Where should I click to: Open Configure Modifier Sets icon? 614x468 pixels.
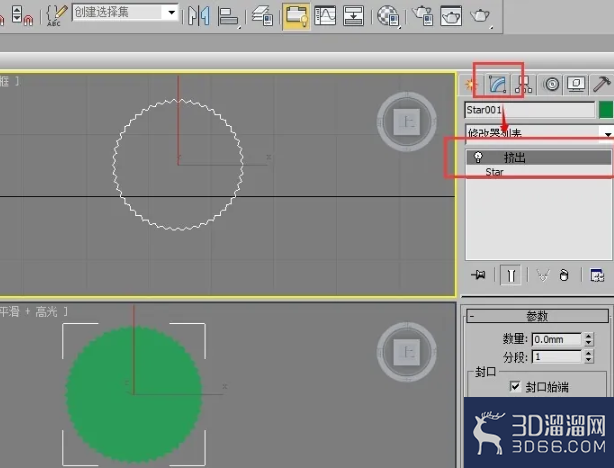pos(597,275)
